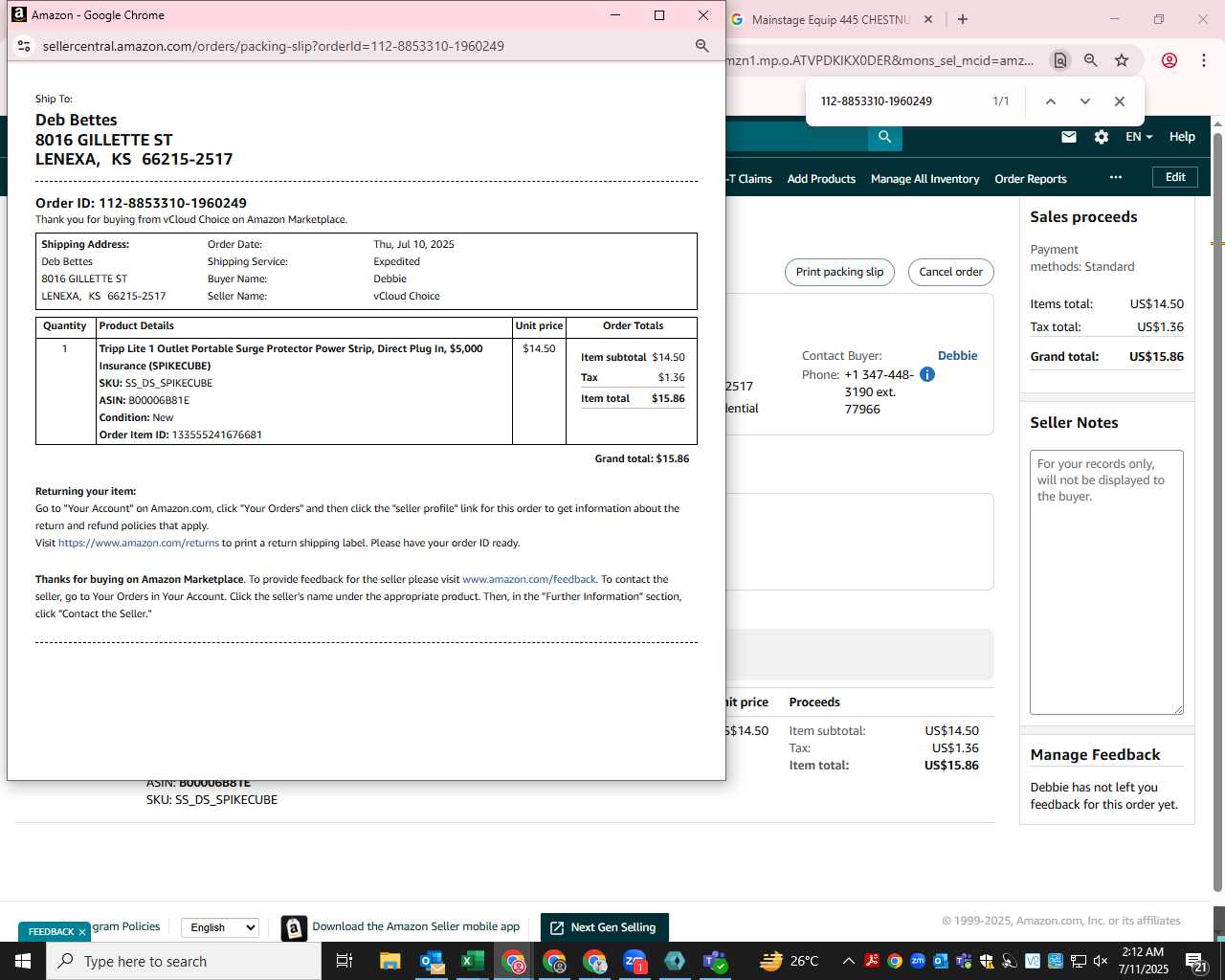
Task: Open File Explorer from taskbar
Action: click(x=390, y=961)
